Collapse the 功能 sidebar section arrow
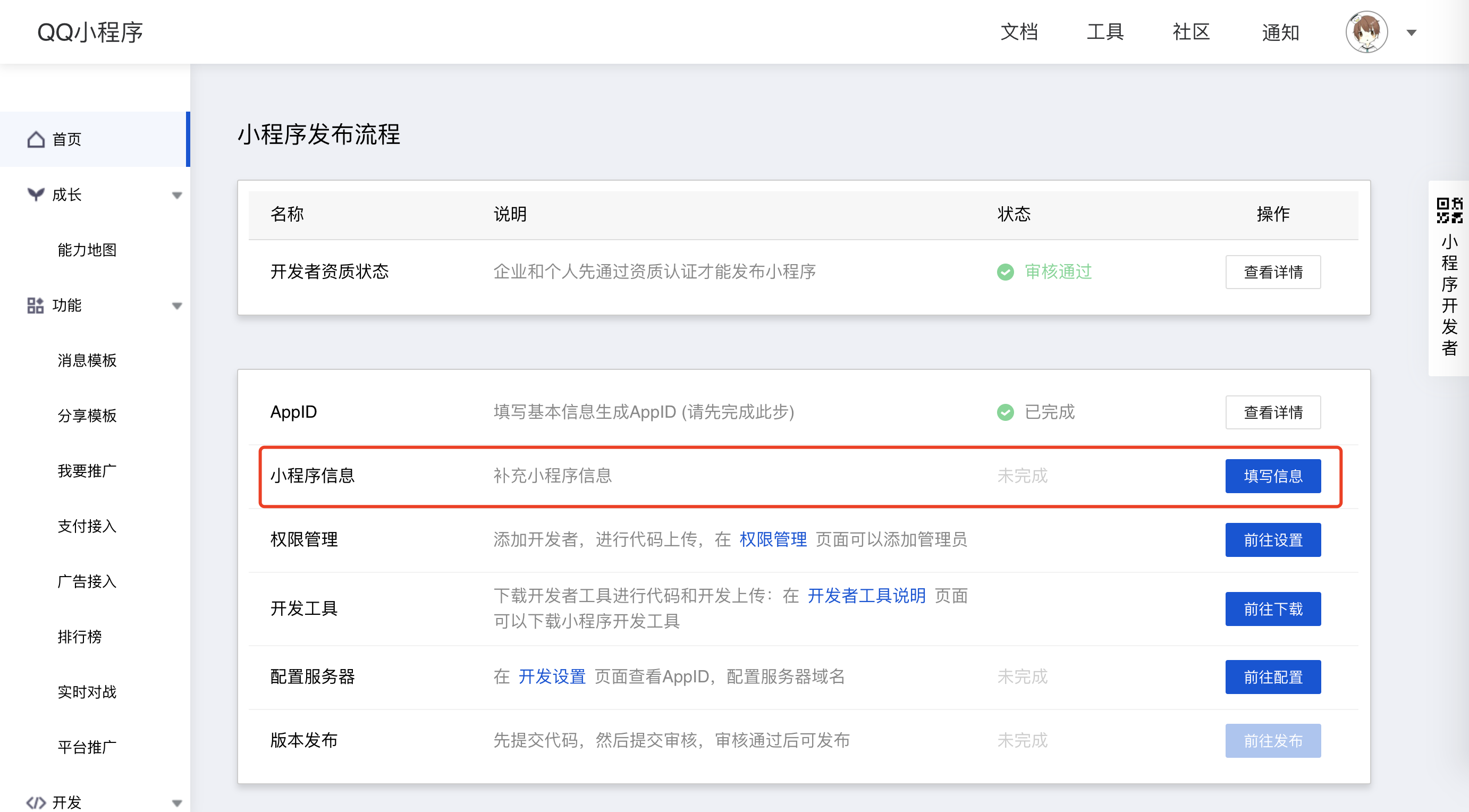 177,306
